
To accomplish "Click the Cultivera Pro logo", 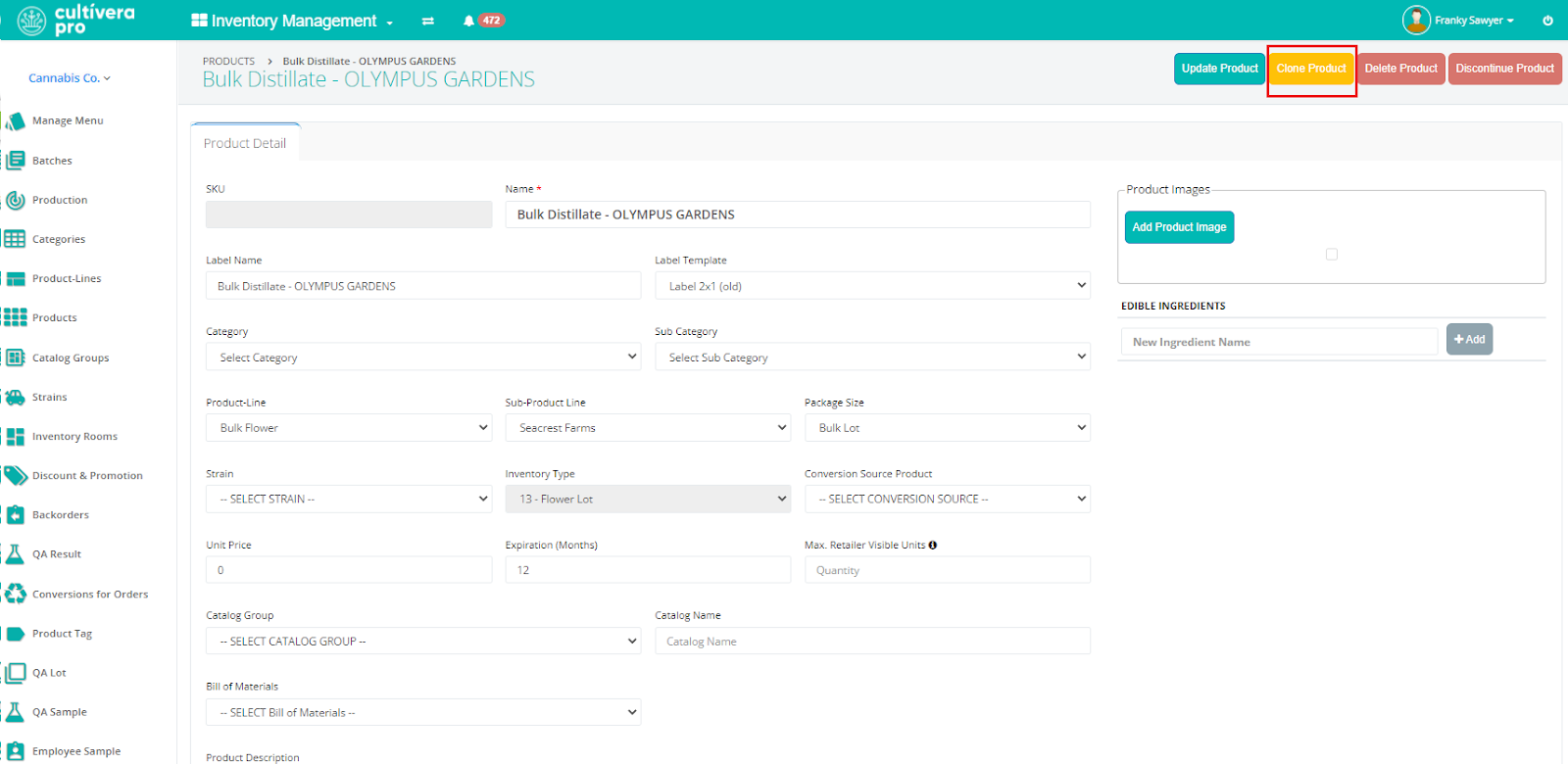I will pyautogui.click(x=76, y=20).
